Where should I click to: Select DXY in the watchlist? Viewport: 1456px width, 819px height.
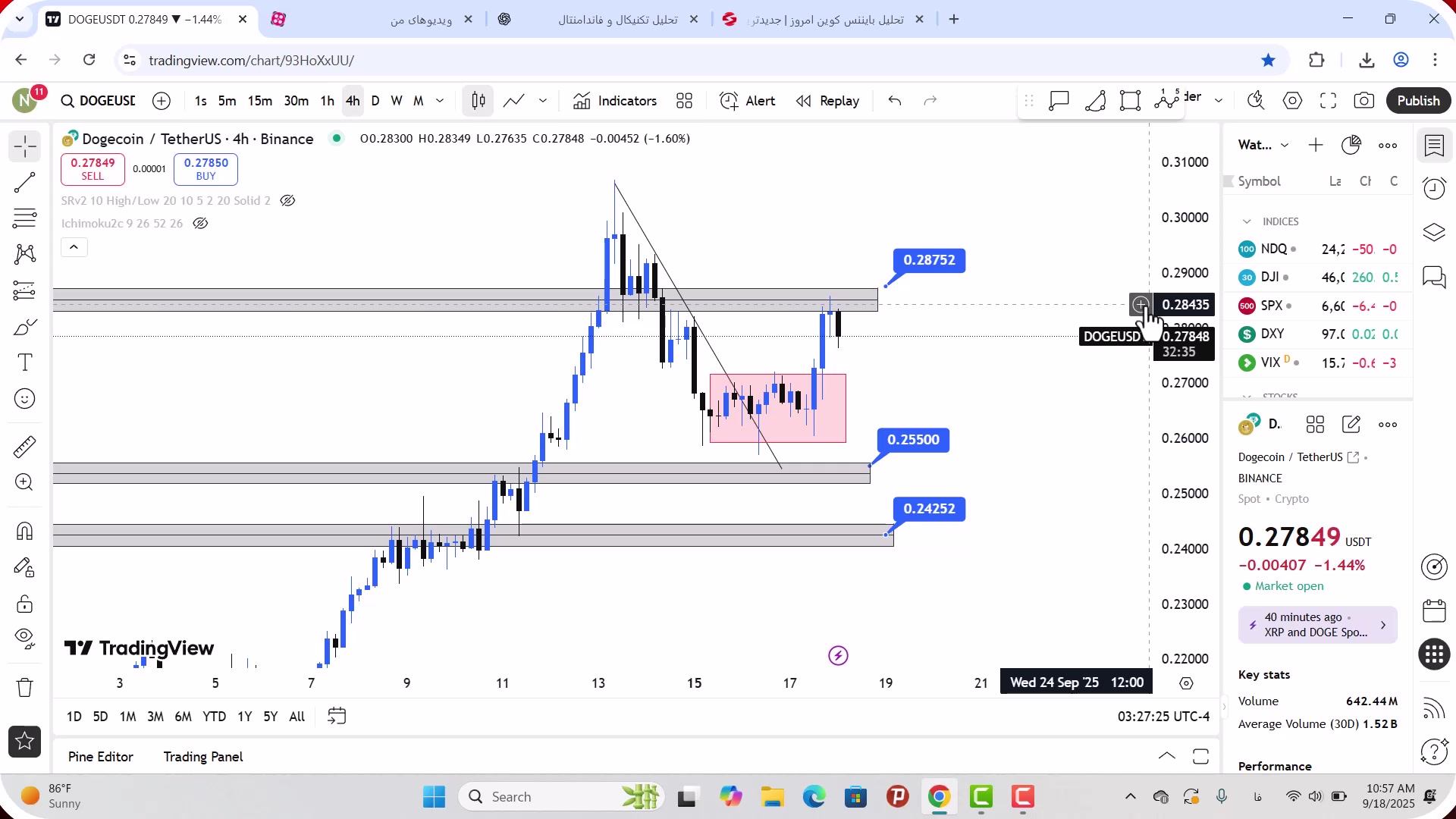pyautogui.click(x=1317, y=334)
